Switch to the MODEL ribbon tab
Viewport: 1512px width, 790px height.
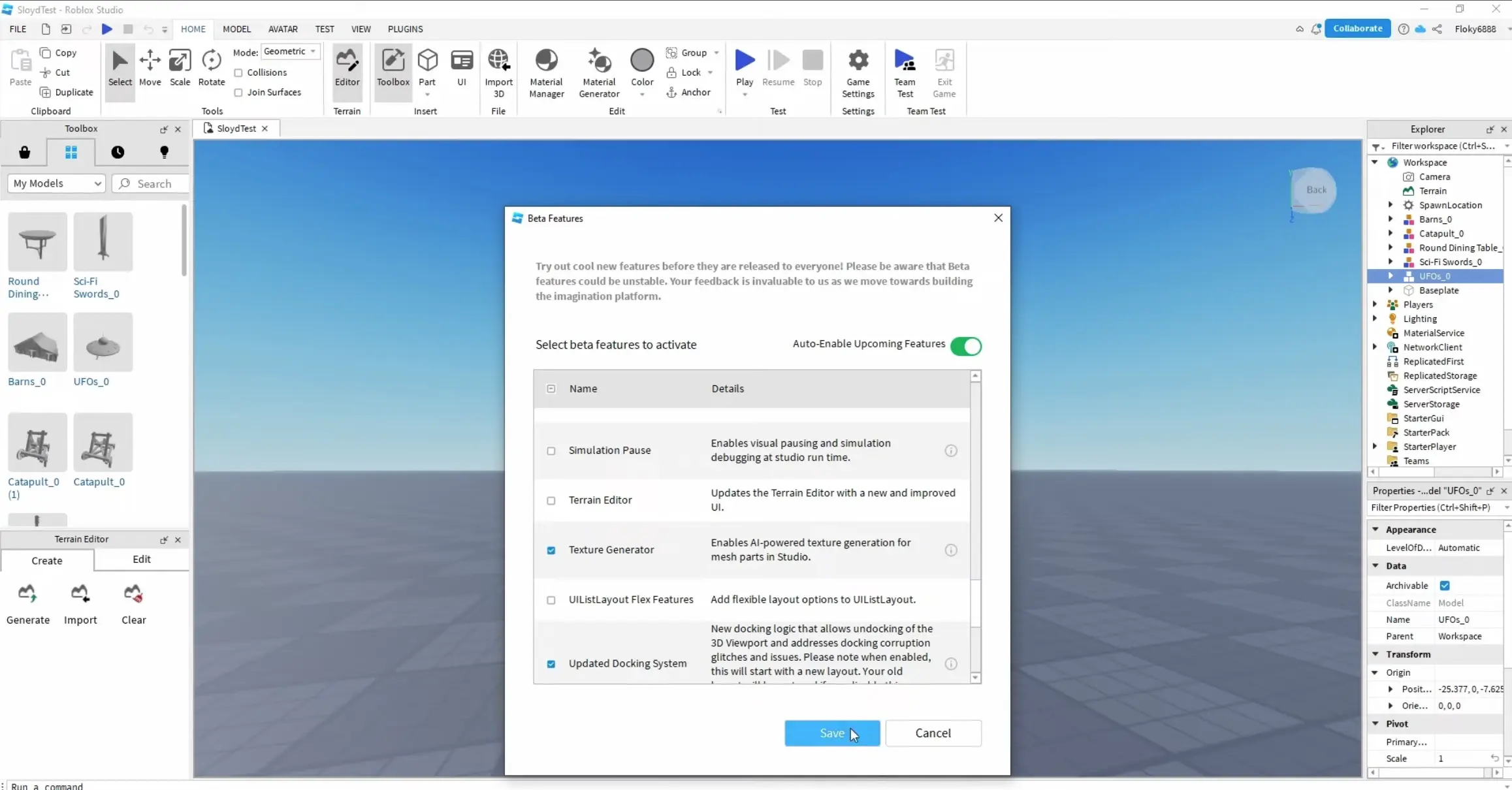coord(236,29)
